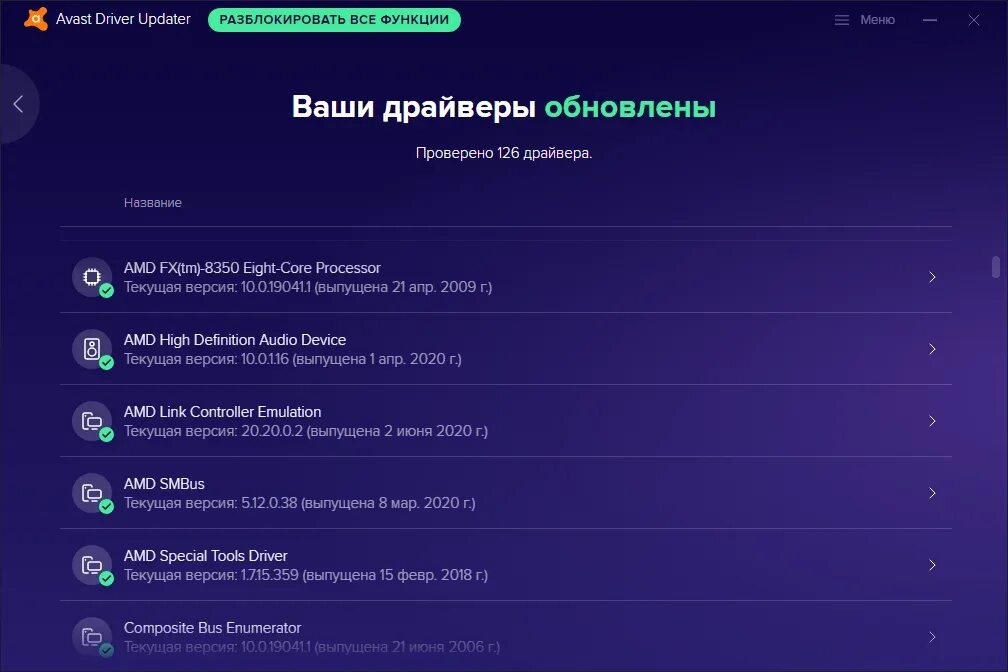Click version text 20.20.0.2 released 2 июня 2020
Screen dimensions: 1008x672
[x=306, y=431]
